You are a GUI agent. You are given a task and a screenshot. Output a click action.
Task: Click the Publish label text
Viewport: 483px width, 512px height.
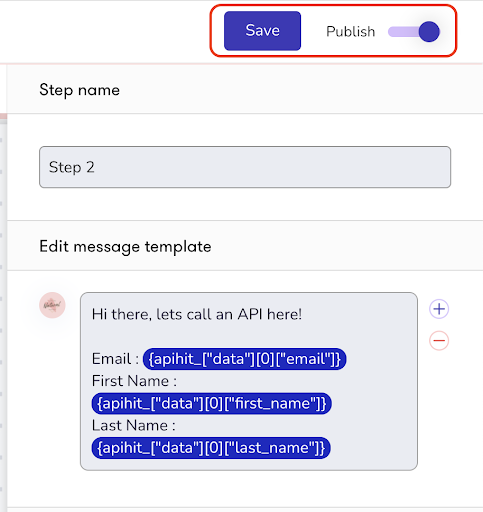pyautogui.click(x=350, y=32)
